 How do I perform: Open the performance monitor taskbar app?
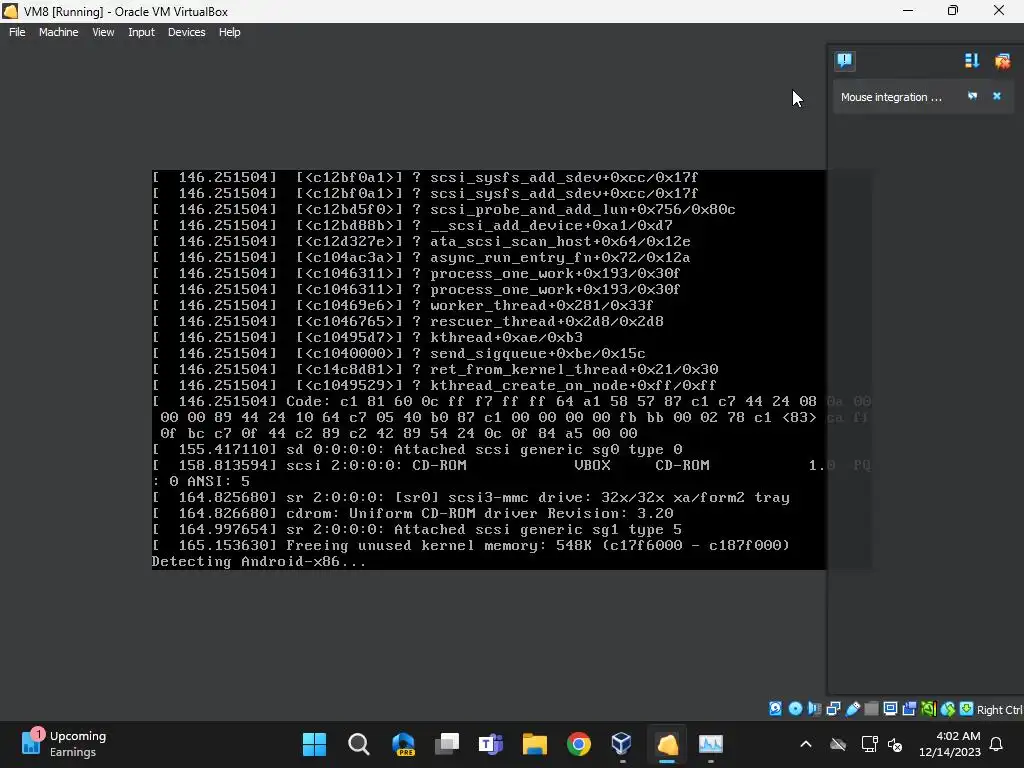(x=711, y=744)
